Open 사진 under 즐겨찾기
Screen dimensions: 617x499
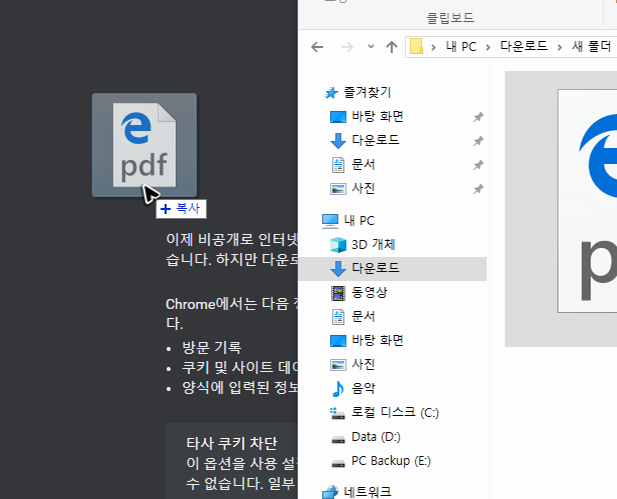pyautogui.click(x=363, y=189)
